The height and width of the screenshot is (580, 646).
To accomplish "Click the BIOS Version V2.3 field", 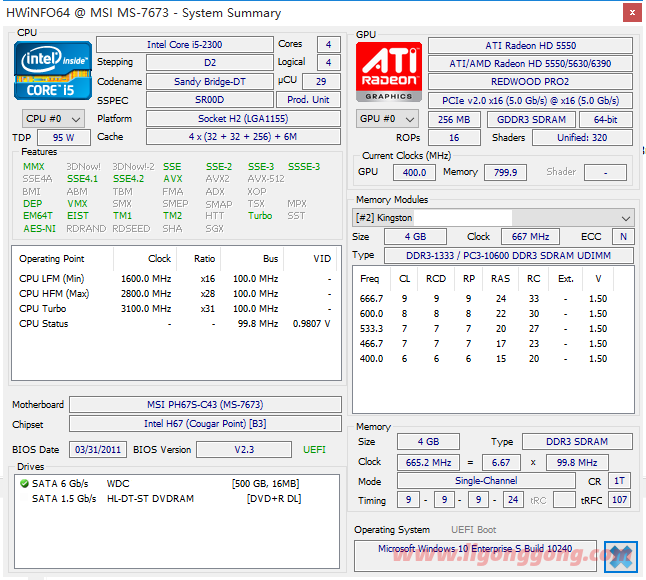I will (243, 450).
